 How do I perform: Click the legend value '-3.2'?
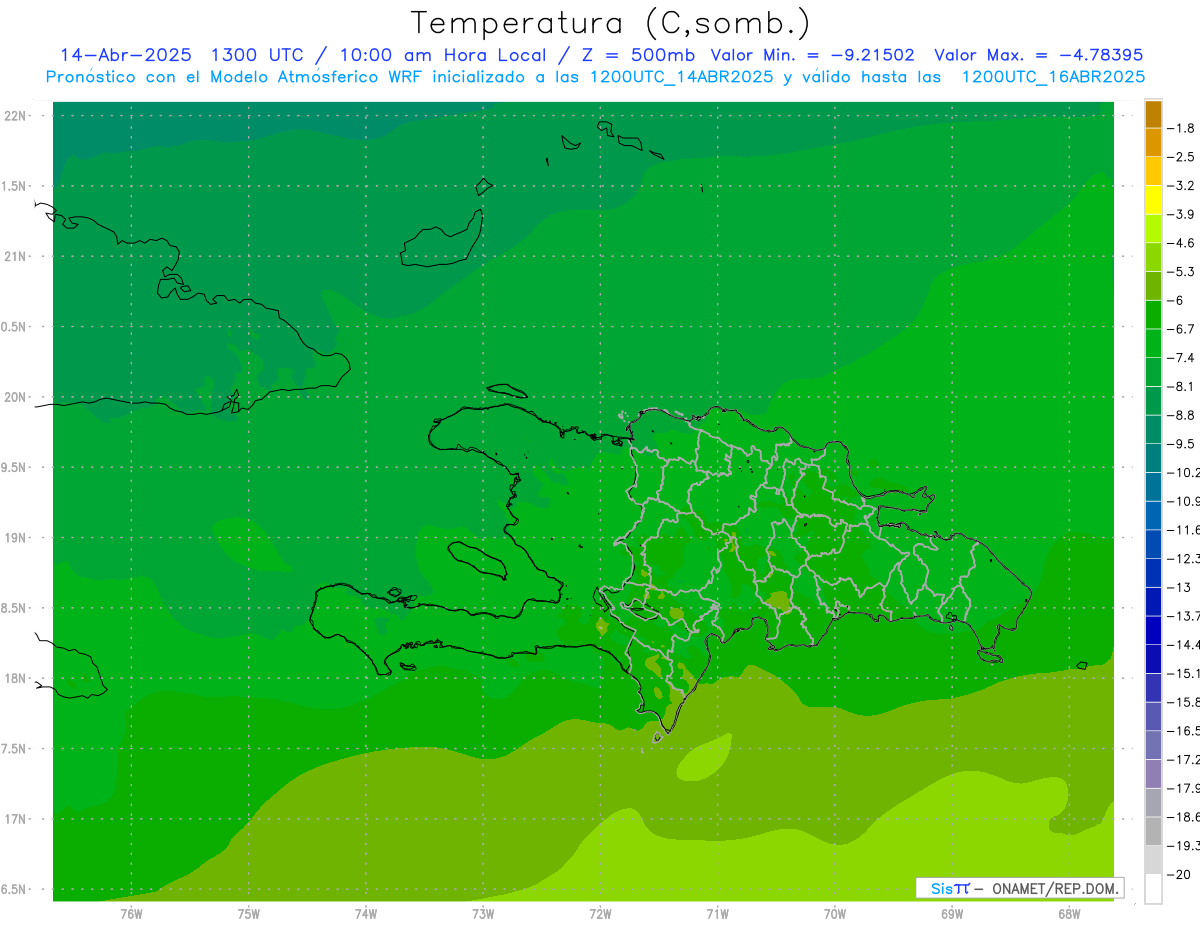pos(1181,186)
